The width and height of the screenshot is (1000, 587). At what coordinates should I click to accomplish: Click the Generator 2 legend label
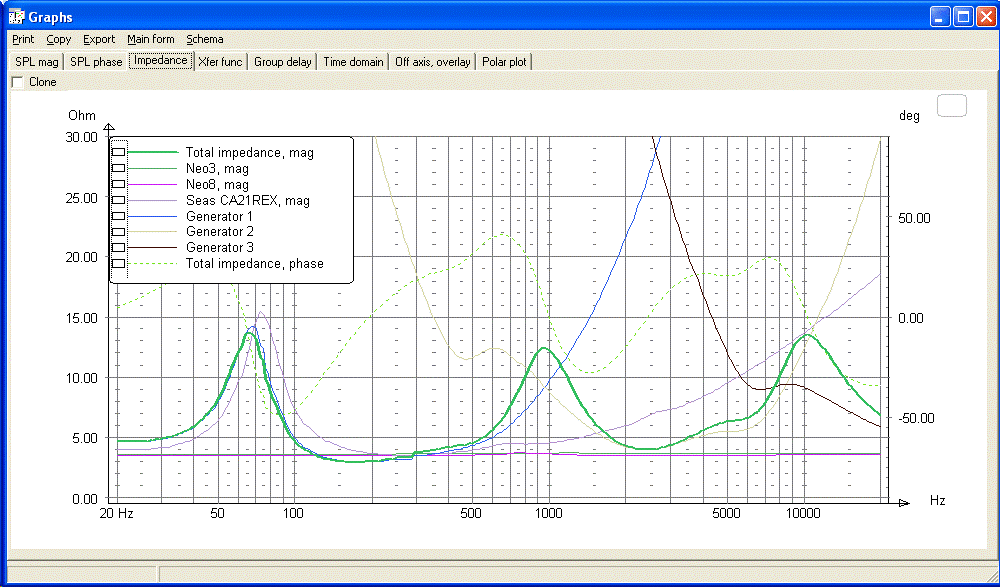(x=219, y=232)
